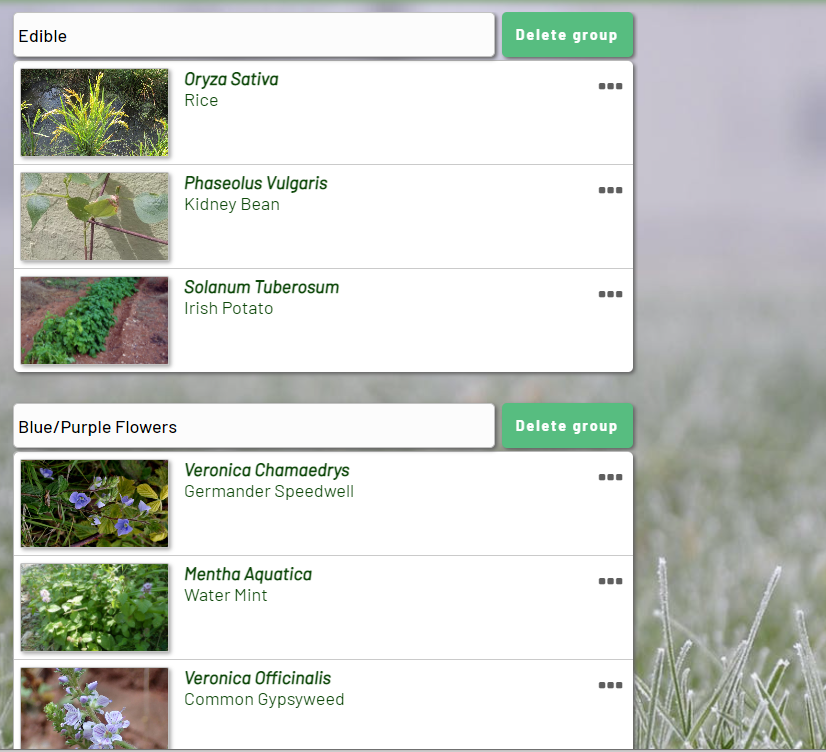
Task: Open the Oryza Sativa plant title
Action: point(231,79)
